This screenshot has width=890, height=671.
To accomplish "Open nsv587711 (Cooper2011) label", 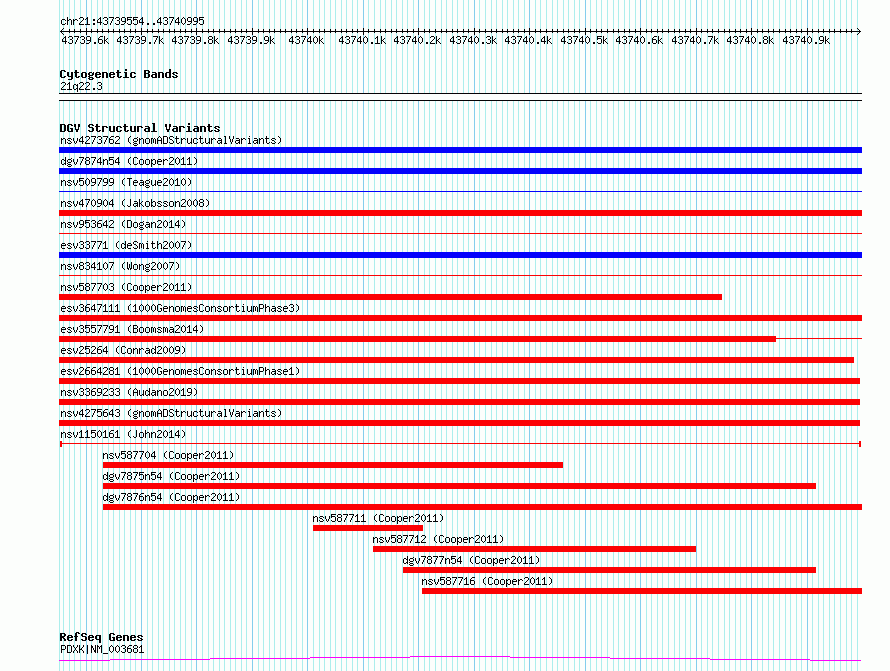I will [378, 518].
